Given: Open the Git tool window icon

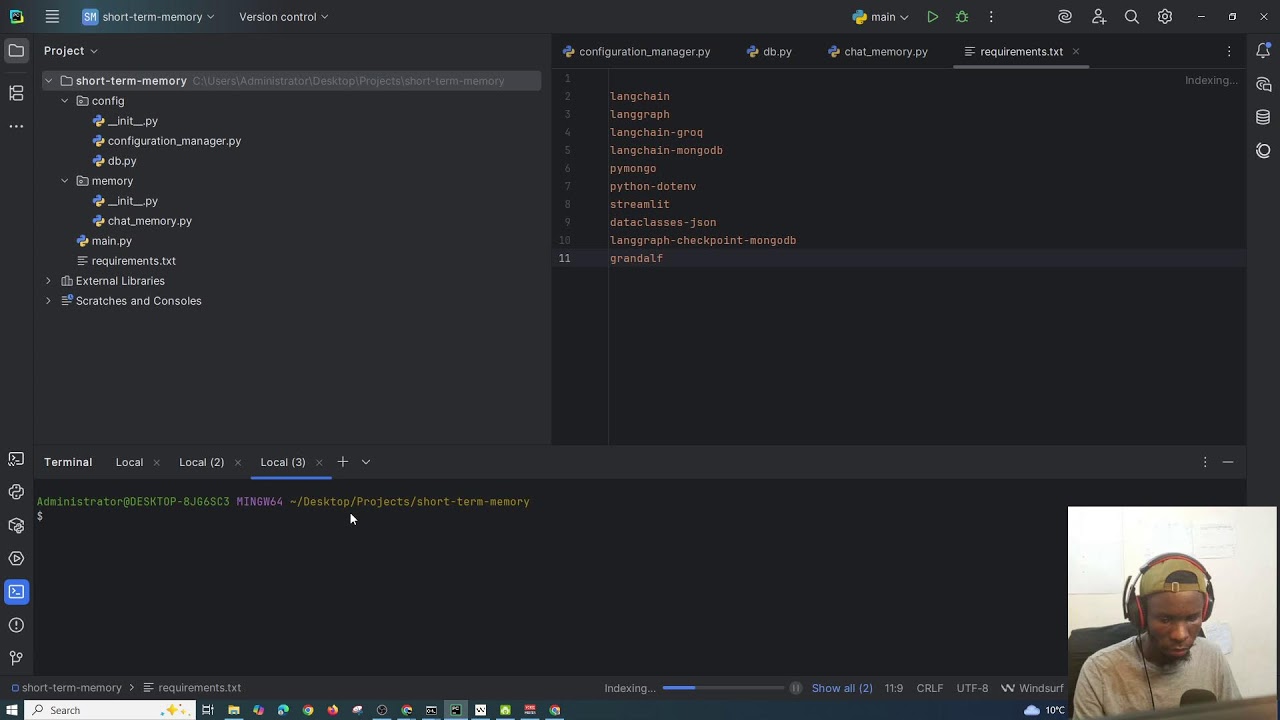Looking at the screenshot, I should (16, 658).
